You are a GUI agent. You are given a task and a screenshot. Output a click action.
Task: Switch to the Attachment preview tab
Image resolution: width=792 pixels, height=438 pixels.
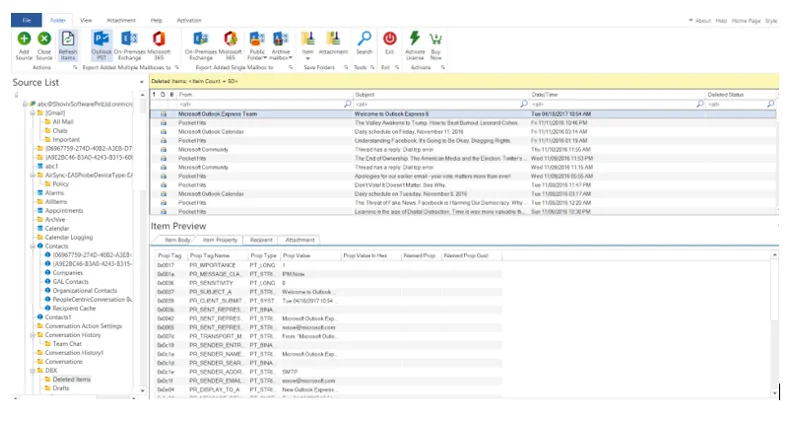click(300, 240)
